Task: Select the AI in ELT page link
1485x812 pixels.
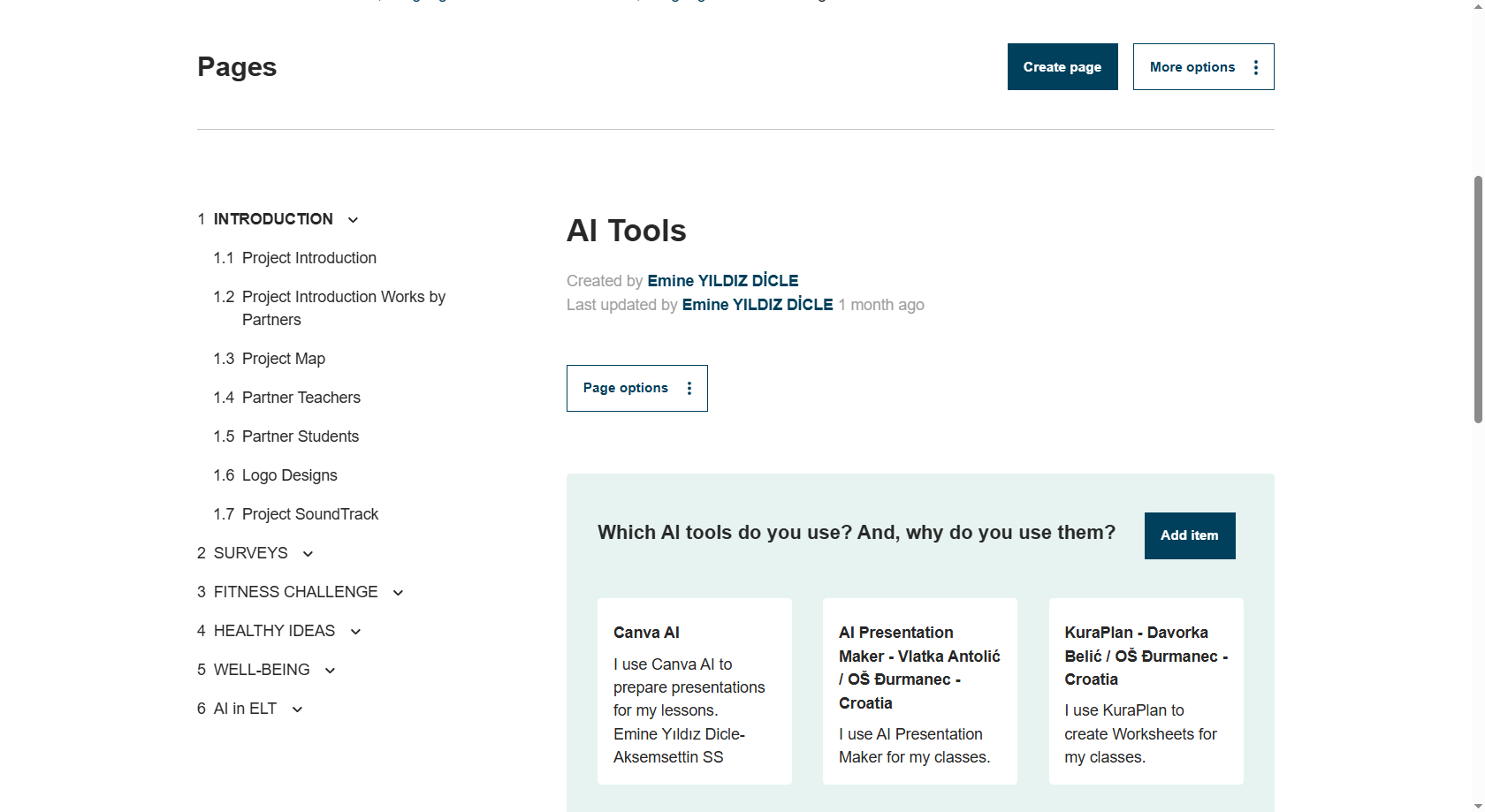Action: coord(246,709)
